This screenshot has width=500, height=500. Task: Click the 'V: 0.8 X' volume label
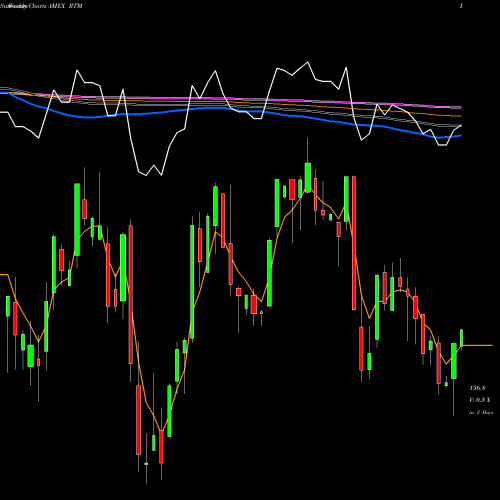(x=480, y=400)
